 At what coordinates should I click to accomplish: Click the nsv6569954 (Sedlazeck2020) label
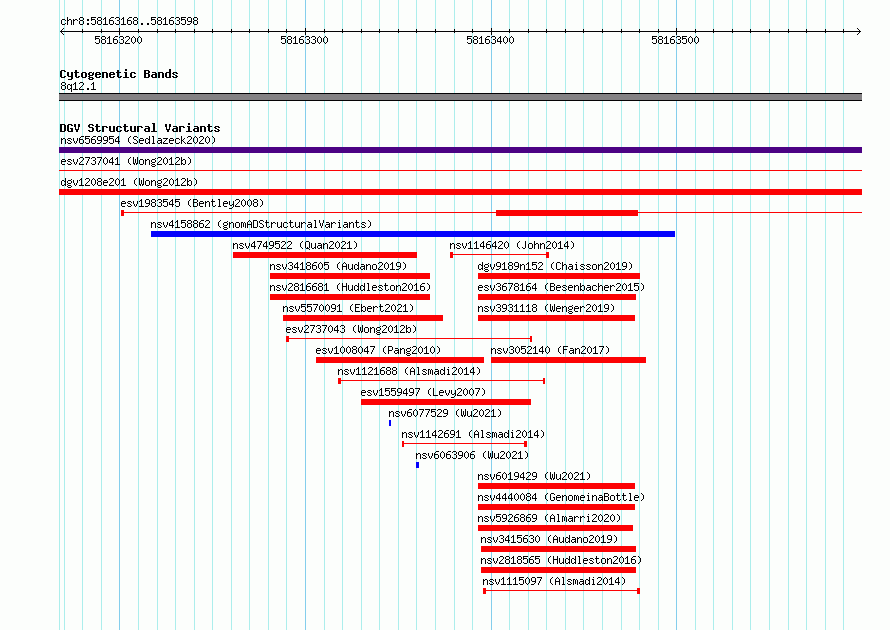[138, 140]
